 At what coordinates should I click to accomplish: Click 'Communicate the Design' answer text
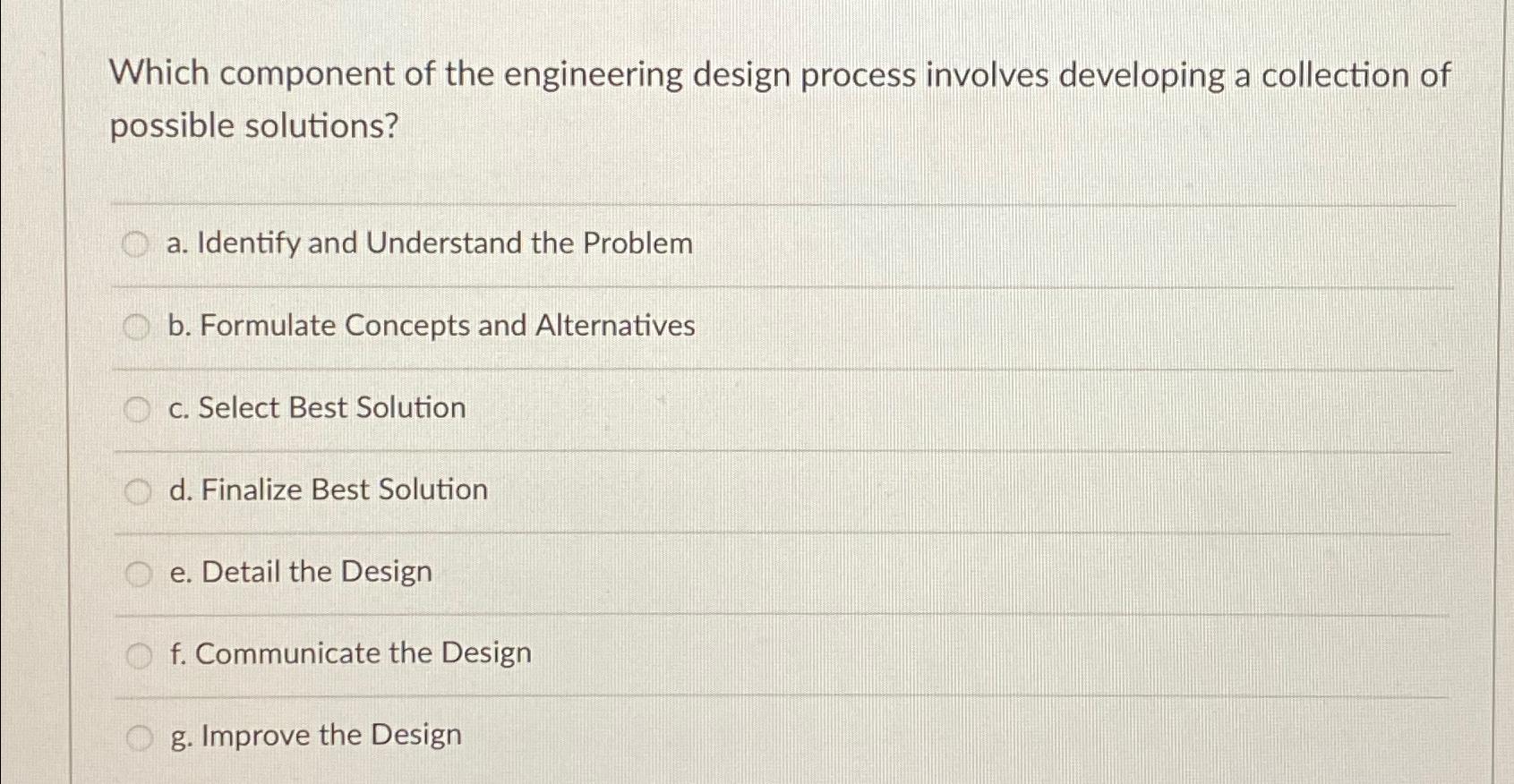(x=349, y=654)
